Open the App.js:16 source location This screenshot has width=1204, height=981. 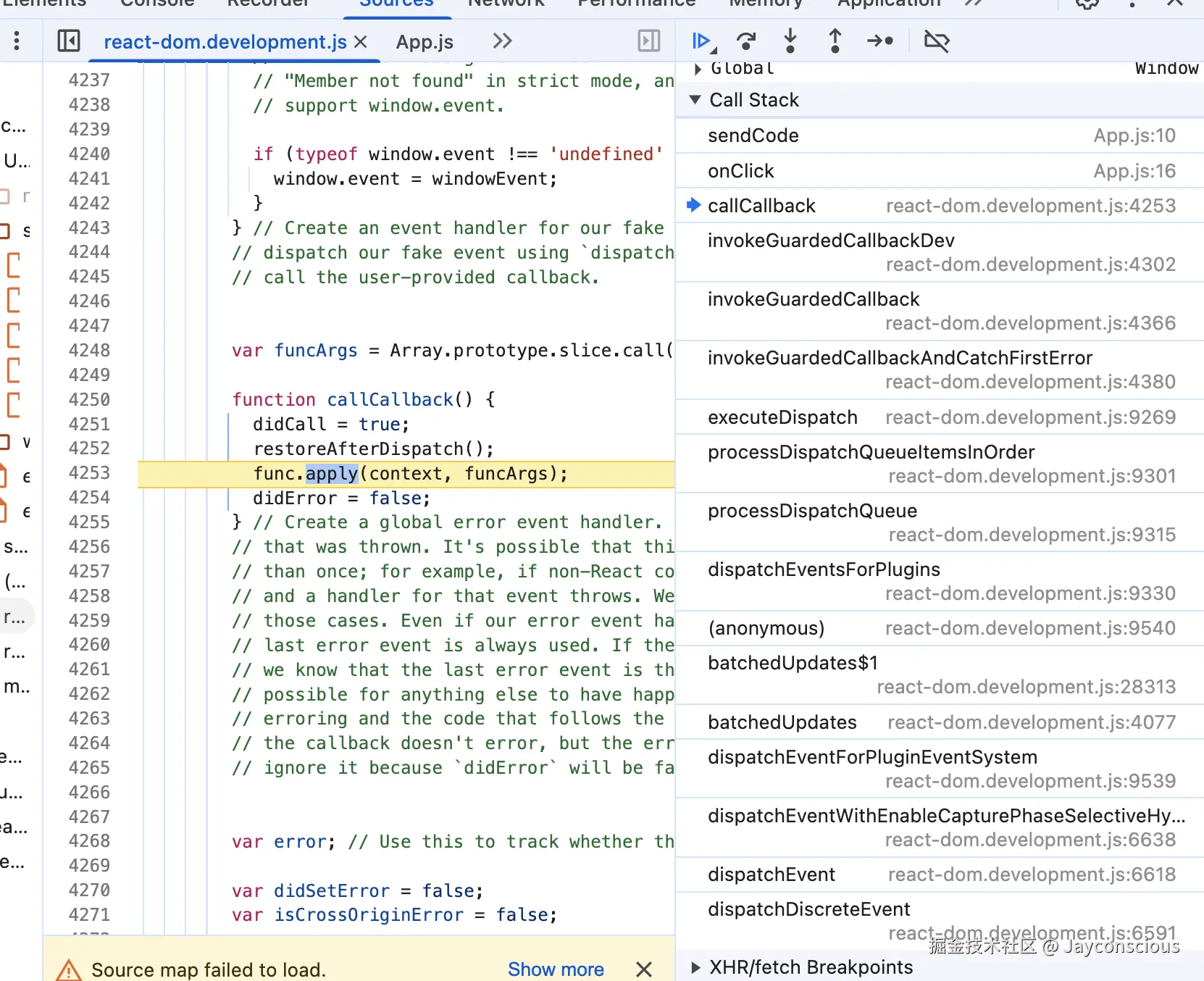[1134, 171]
